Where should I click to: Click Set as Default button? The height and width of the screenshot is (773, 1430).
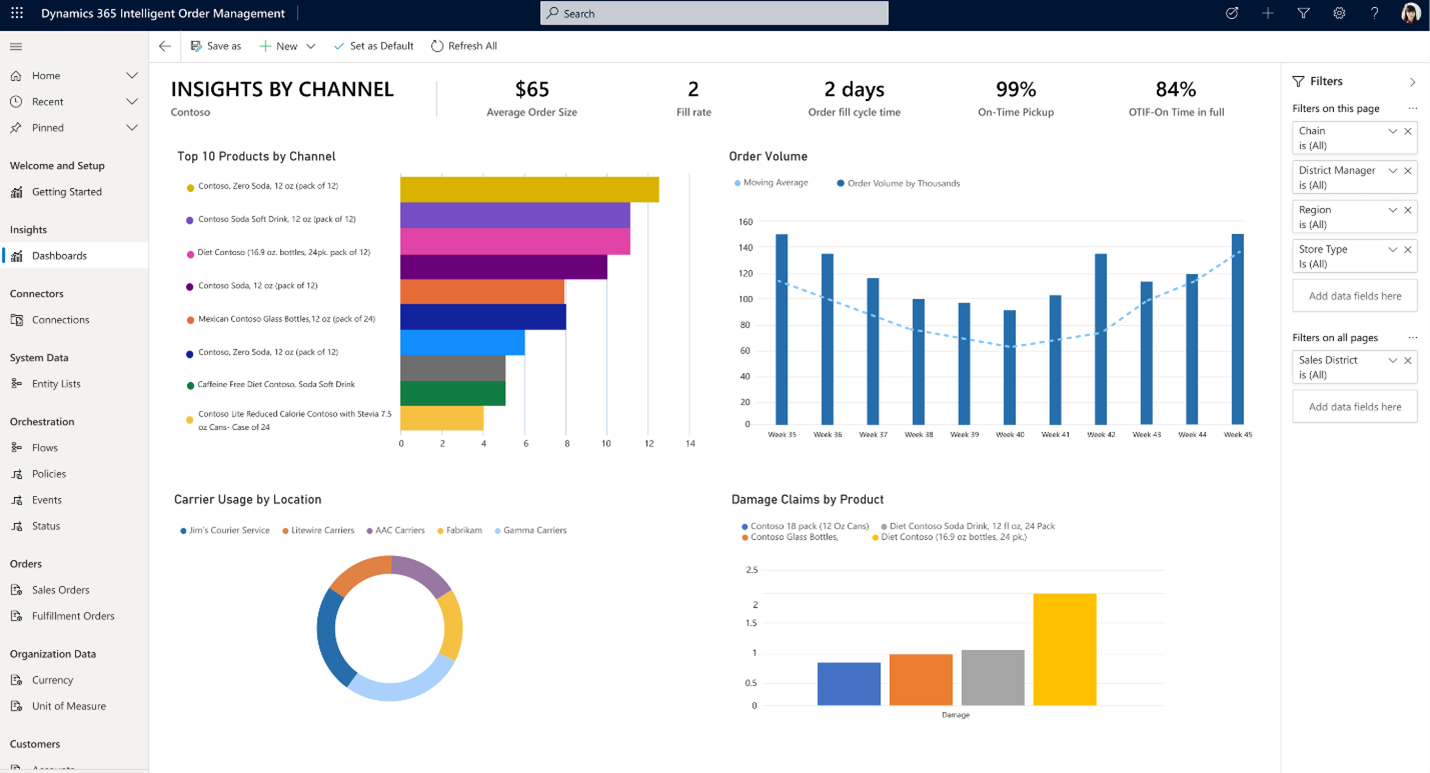click(x=373, y=46)
